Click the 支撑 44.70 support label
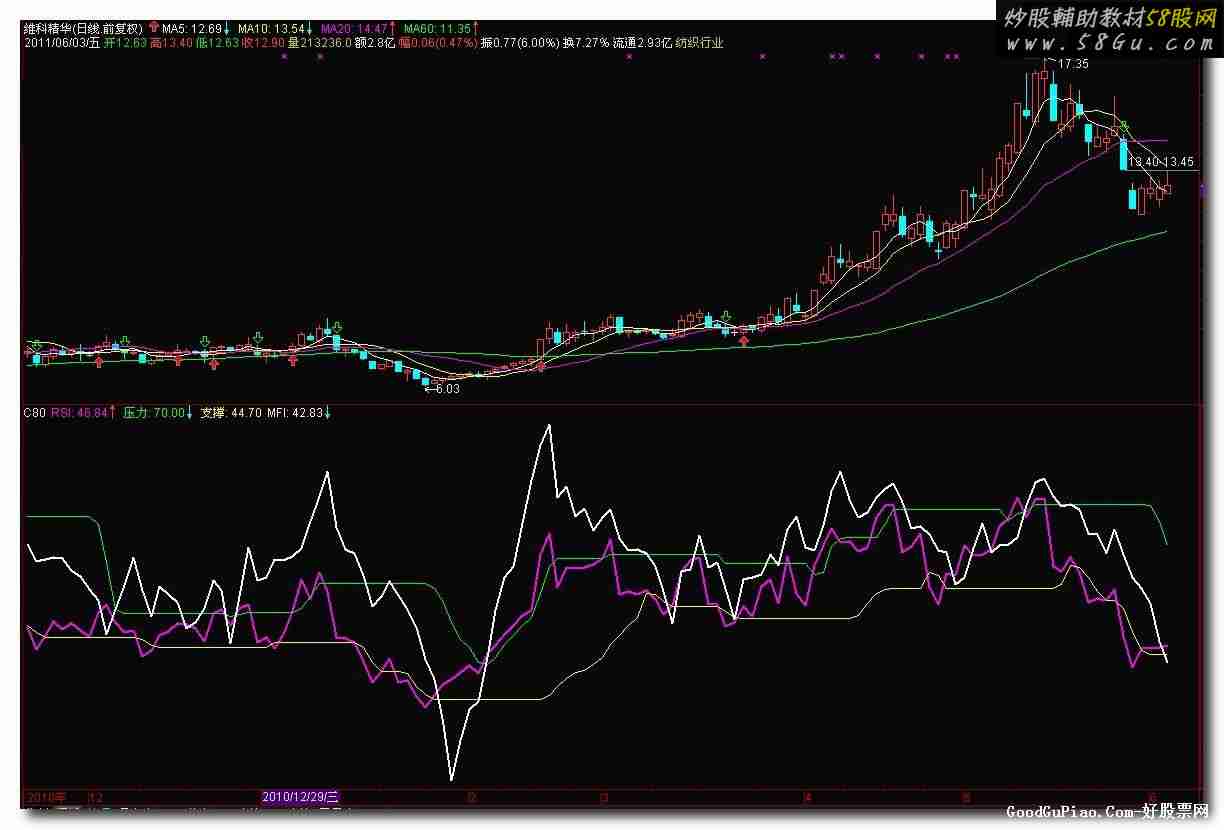The image size is (1224, 830). pyautogui.click(x=231, y=412)
